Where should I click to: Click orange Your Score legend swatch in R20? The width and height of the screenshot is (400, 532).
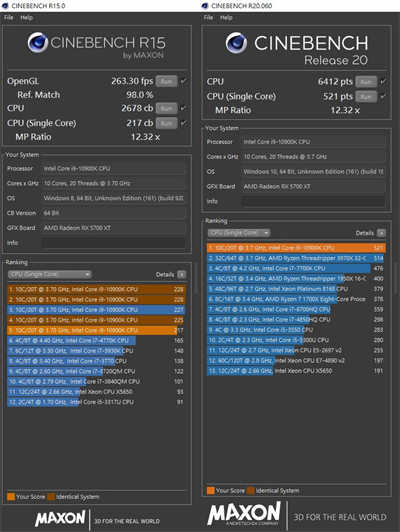pyautogui.click(x=211, y=491)
